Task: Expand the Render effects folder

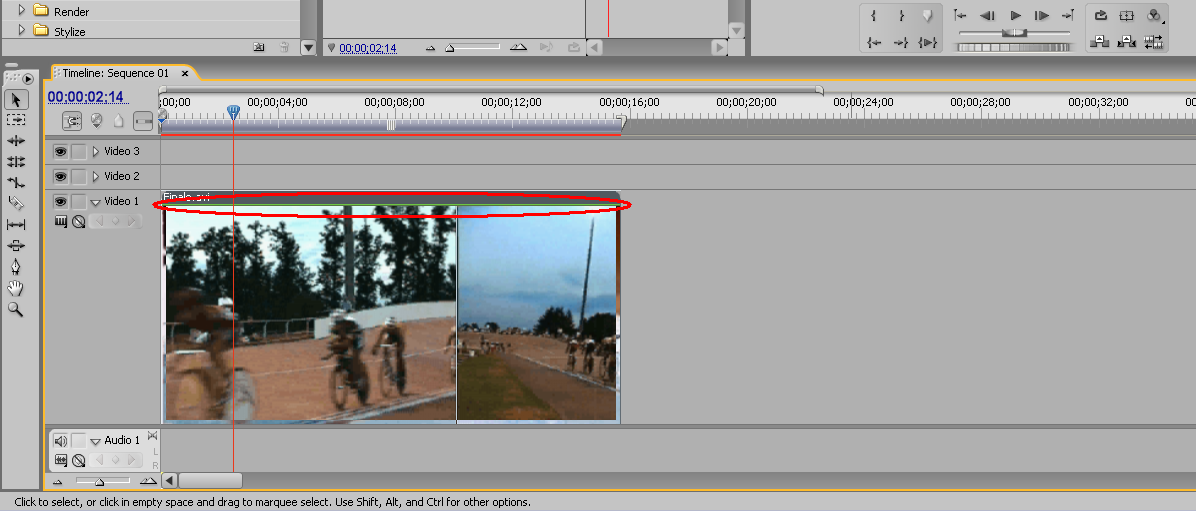Action: tap(21, 11)
